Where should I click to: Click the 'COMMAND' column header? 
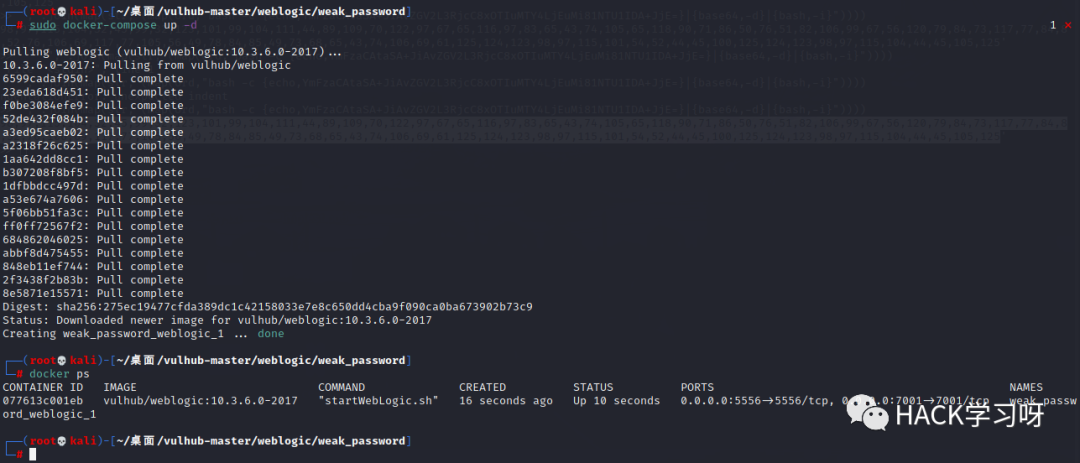[342, 388]
